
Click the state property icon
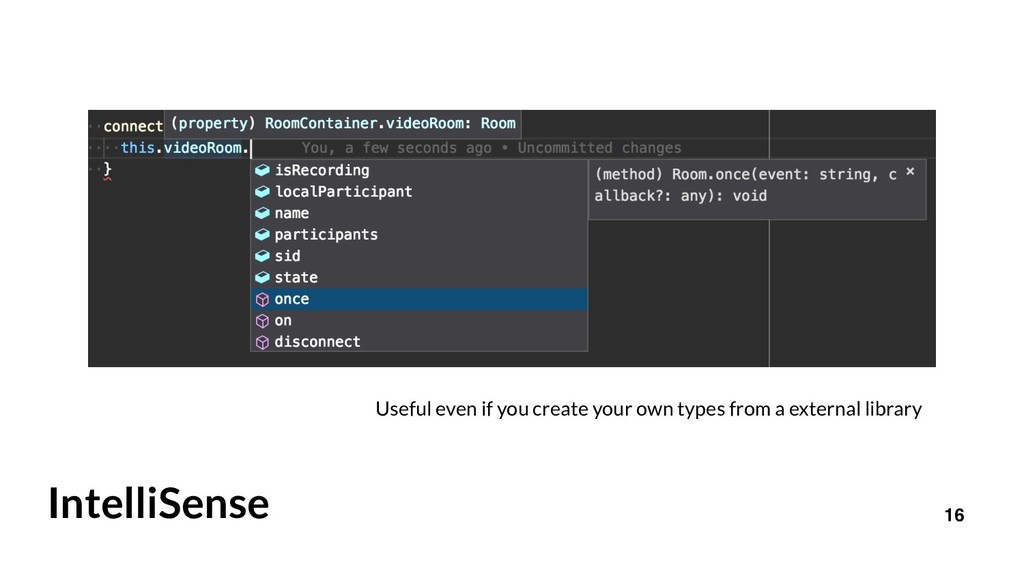263,278
